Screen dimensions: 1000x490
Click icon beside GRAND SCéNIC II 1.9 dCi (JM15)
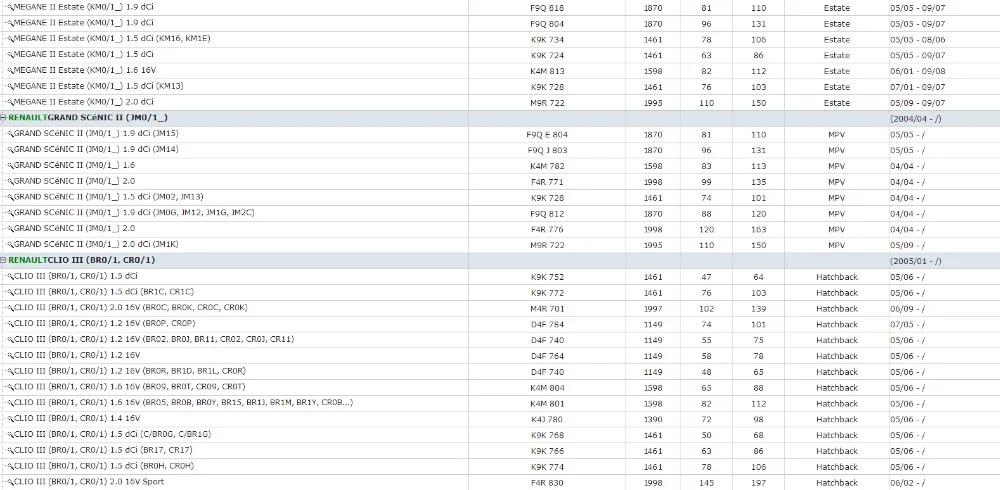tap(10, 135)
